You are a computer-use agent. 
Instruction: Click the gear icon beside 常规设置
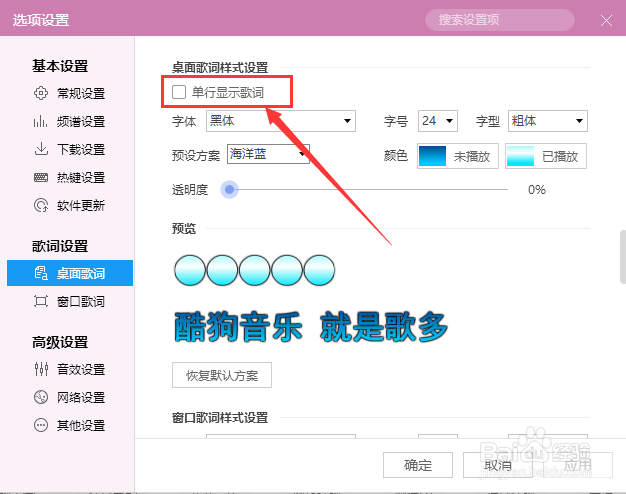pyautogui.click(x=41, y=93)
